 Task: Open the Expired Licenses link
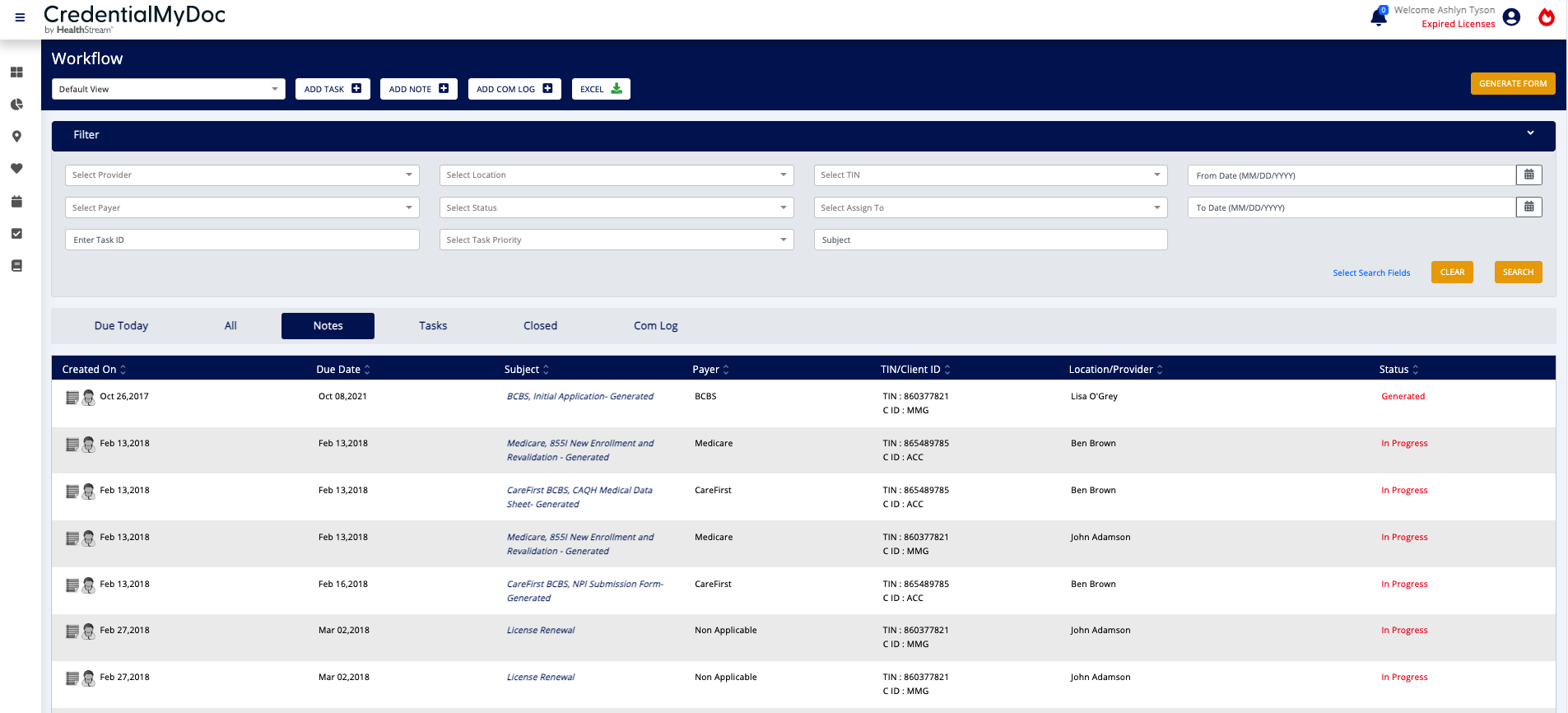1458,24
